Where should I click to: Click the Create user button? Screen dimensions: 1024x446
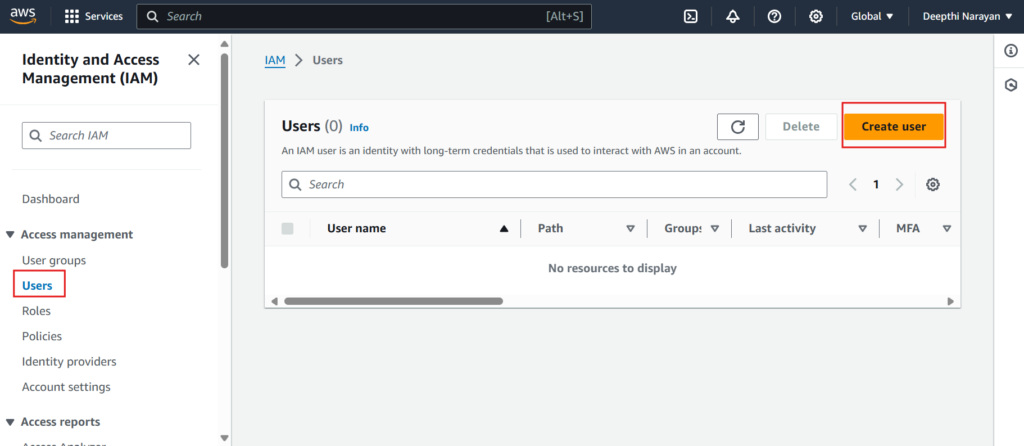click(x=893, y=127)
